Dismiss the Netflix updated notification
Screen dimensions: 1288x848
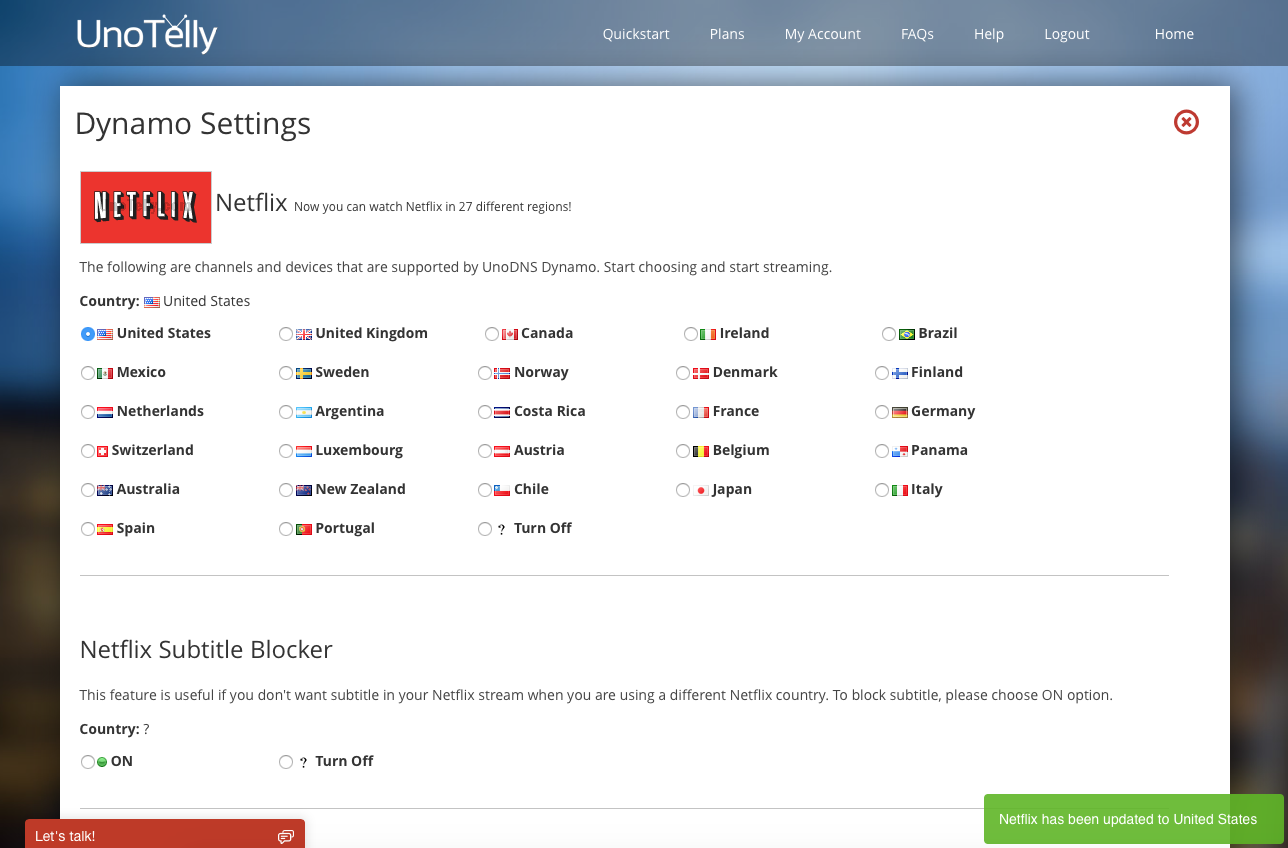pos(1133,819)
